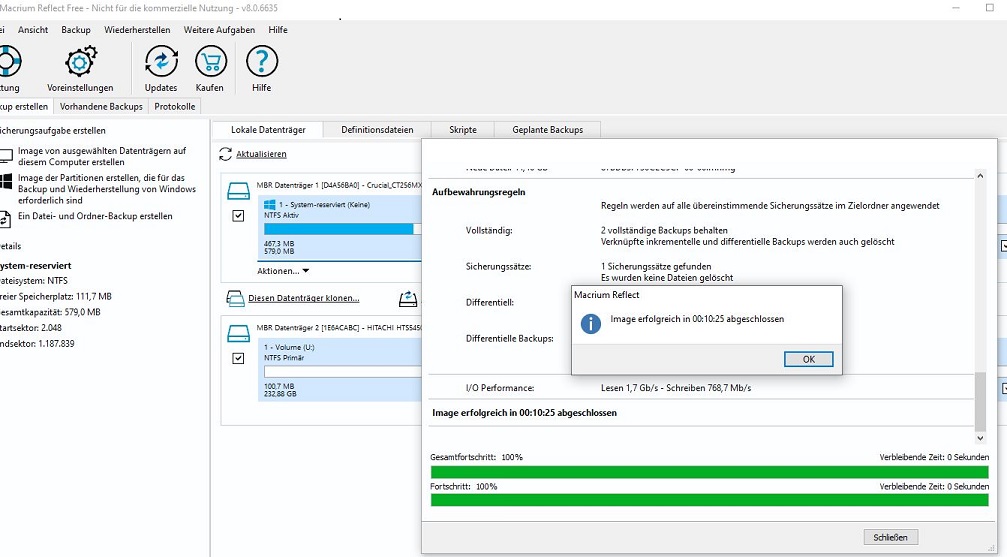Click the MBR Datenträger 1 disk icon
The width and height of the screenshot is (1007, 557).
coord(238,191)
